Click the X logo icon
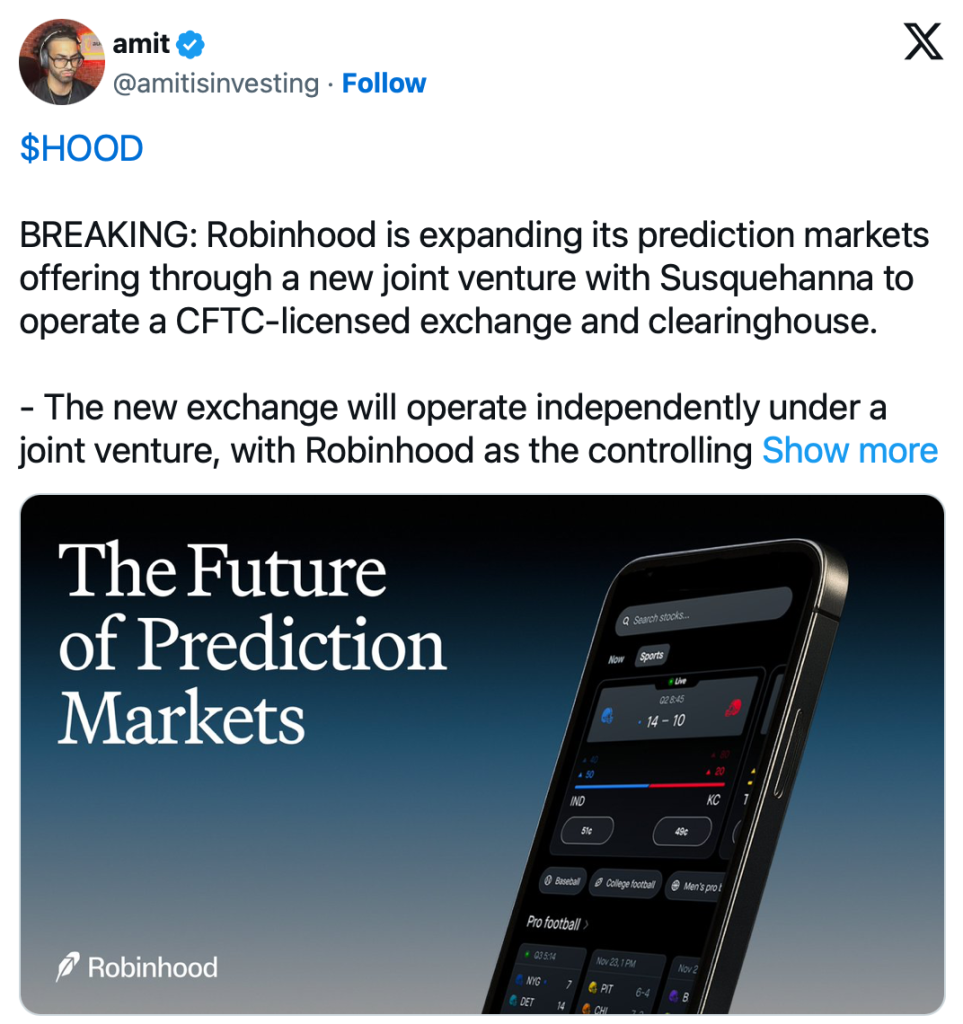963x1024 pixels. point(922,43)
